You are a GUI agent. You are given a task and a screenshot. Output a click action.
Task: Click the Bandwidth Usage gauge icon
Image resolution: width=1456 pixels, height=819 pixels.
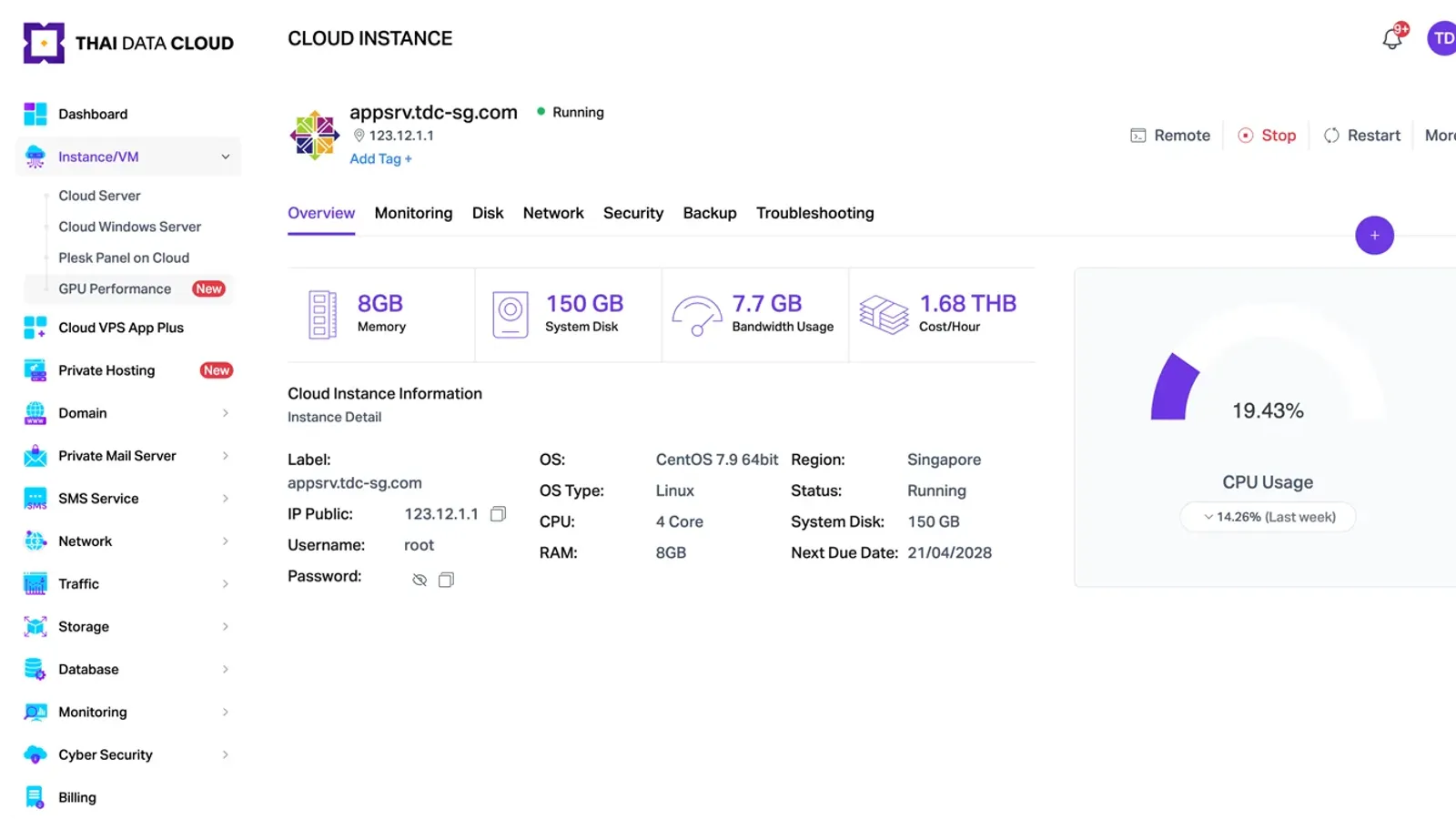(x=696, y=316)
